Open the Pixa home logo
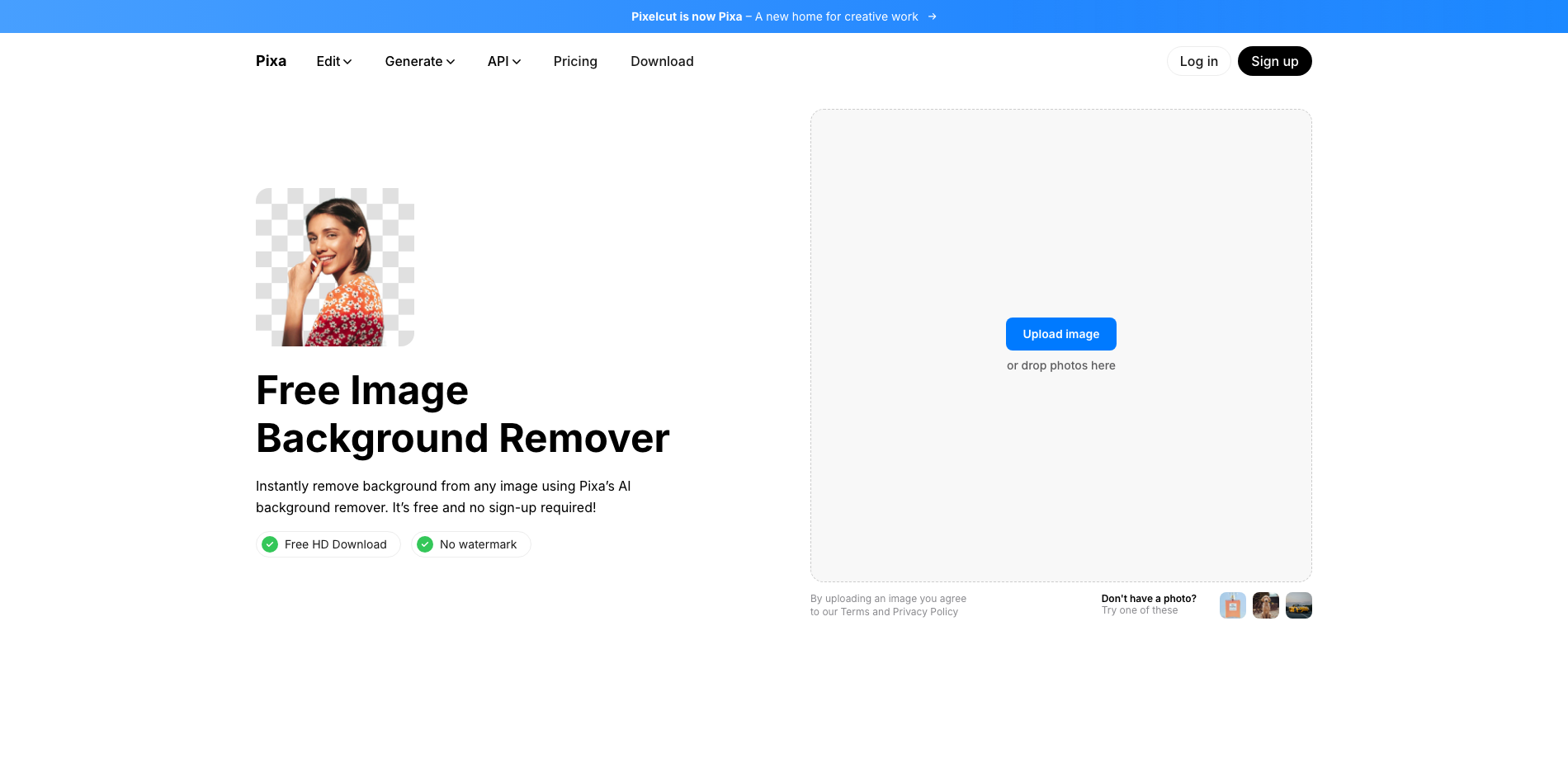 (x=271, y=61)
